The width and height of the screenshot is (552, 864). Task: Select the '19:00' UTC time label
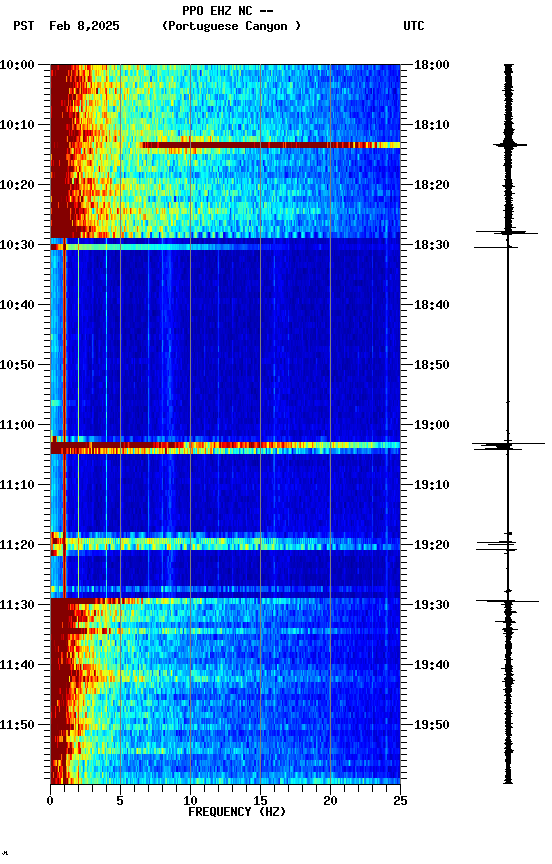coord(432,425)
